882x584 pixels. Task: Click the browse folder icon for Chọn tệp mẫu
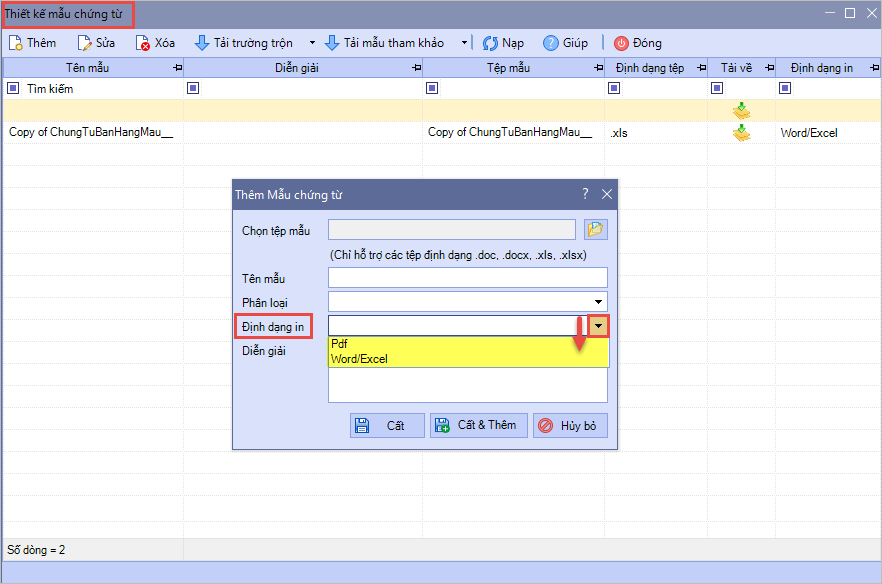(596, 229)
